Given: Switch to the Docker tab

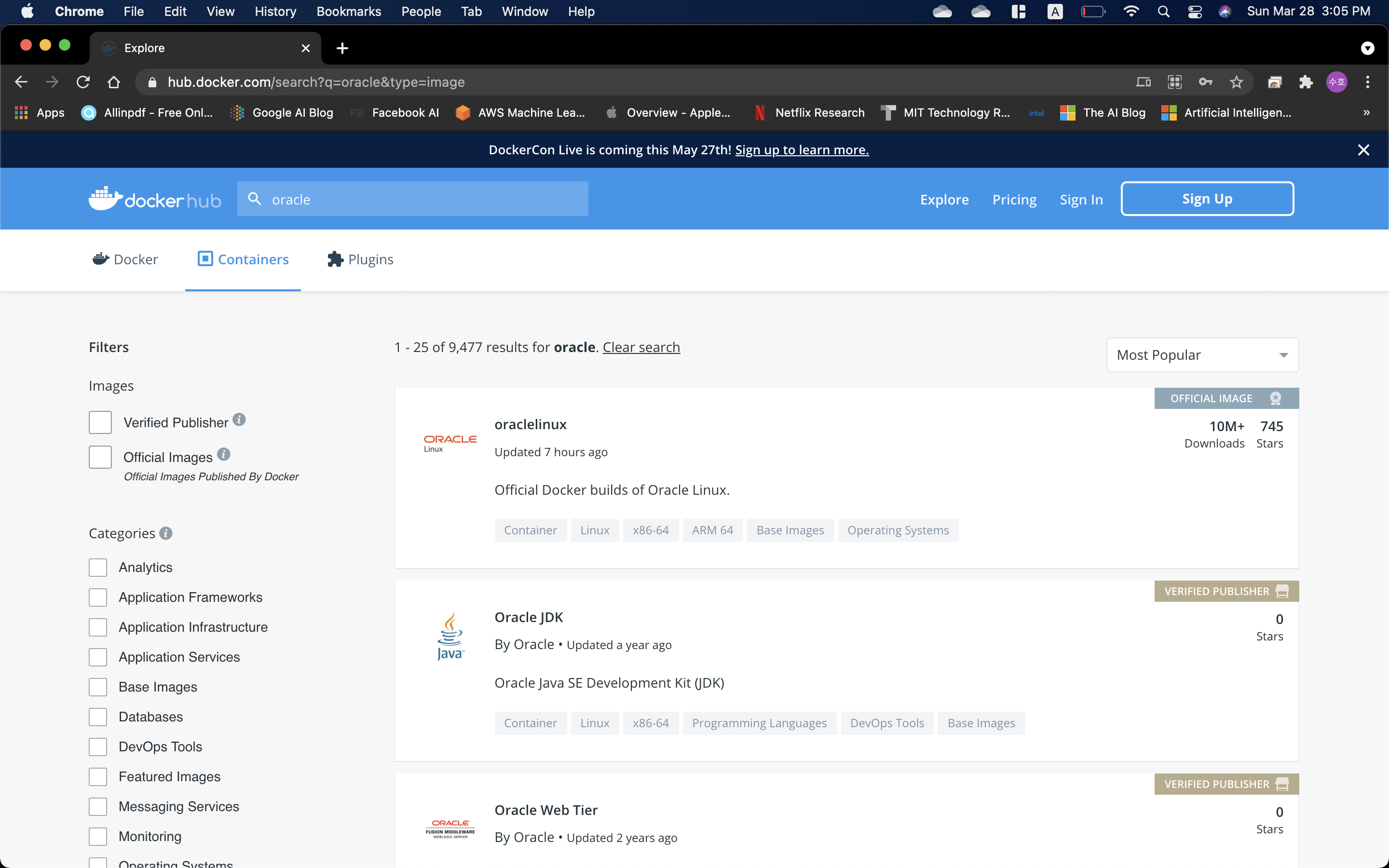Looking at the screenshot, I should tap(125, 259).
